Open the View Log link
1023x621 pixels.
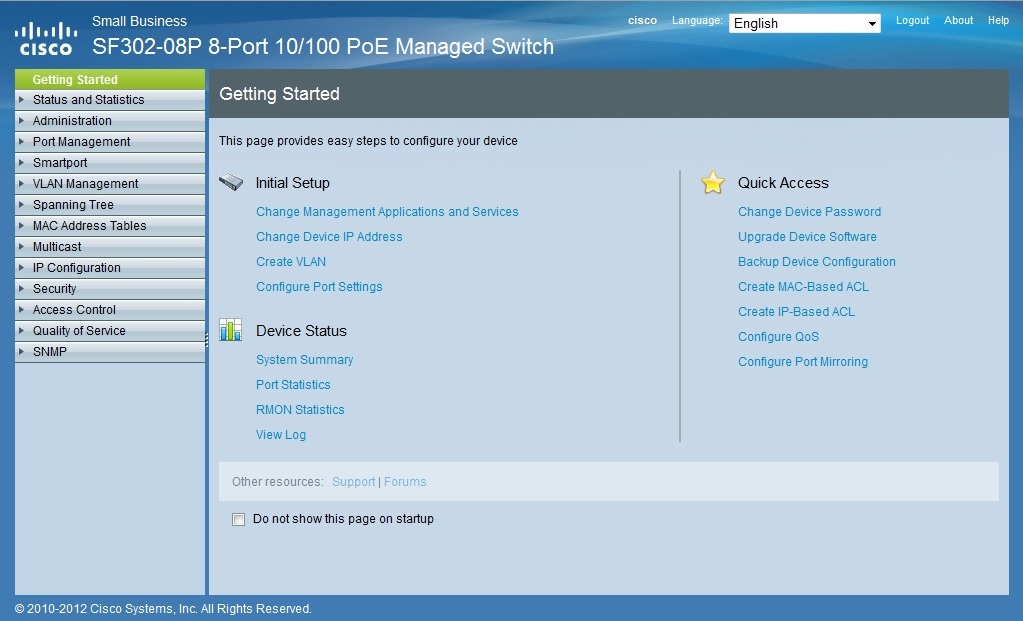[x=281, y=435]
